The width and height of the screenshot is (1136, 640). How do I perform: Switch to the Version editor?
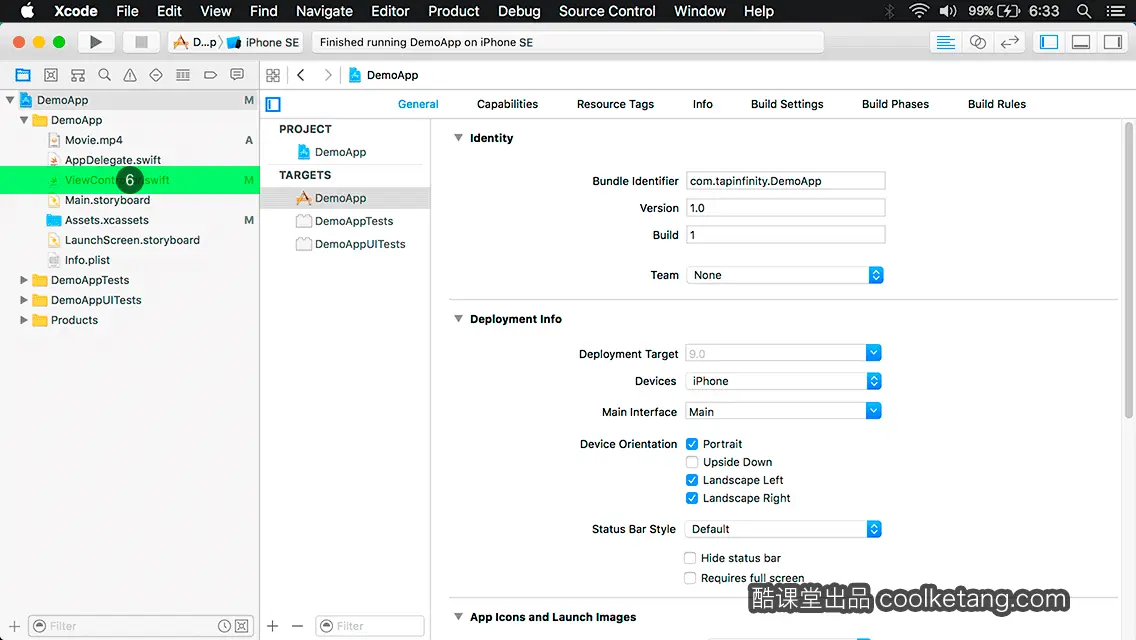[1009, 42]
